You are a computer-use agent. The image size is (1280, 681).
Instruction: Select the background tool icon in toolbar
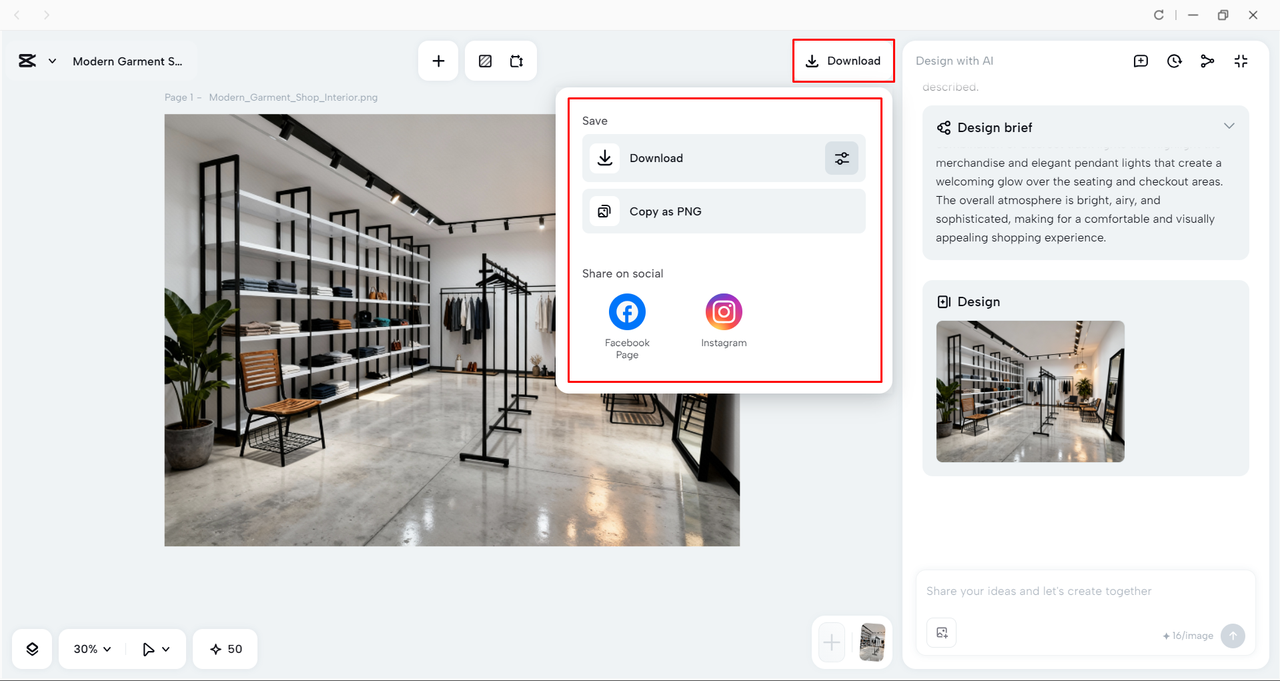click(x=485, y=61)
